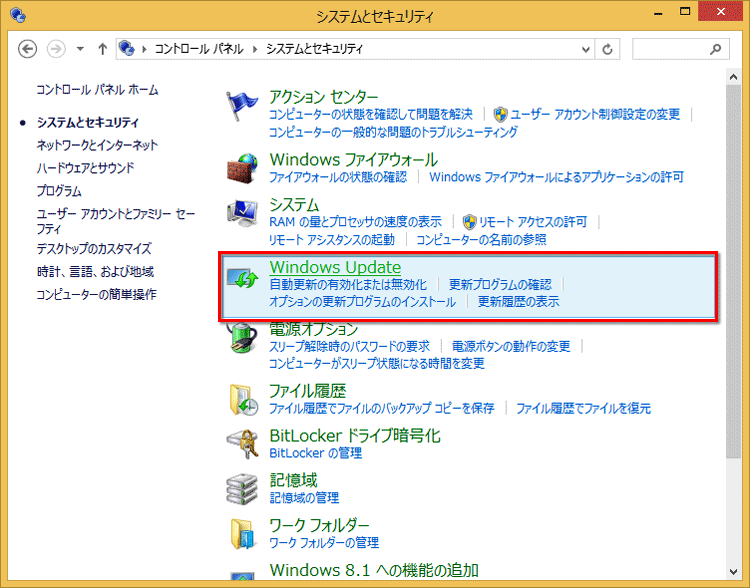Select ネットワークとインターネット in the left sidebar

(x=97, y=145)
